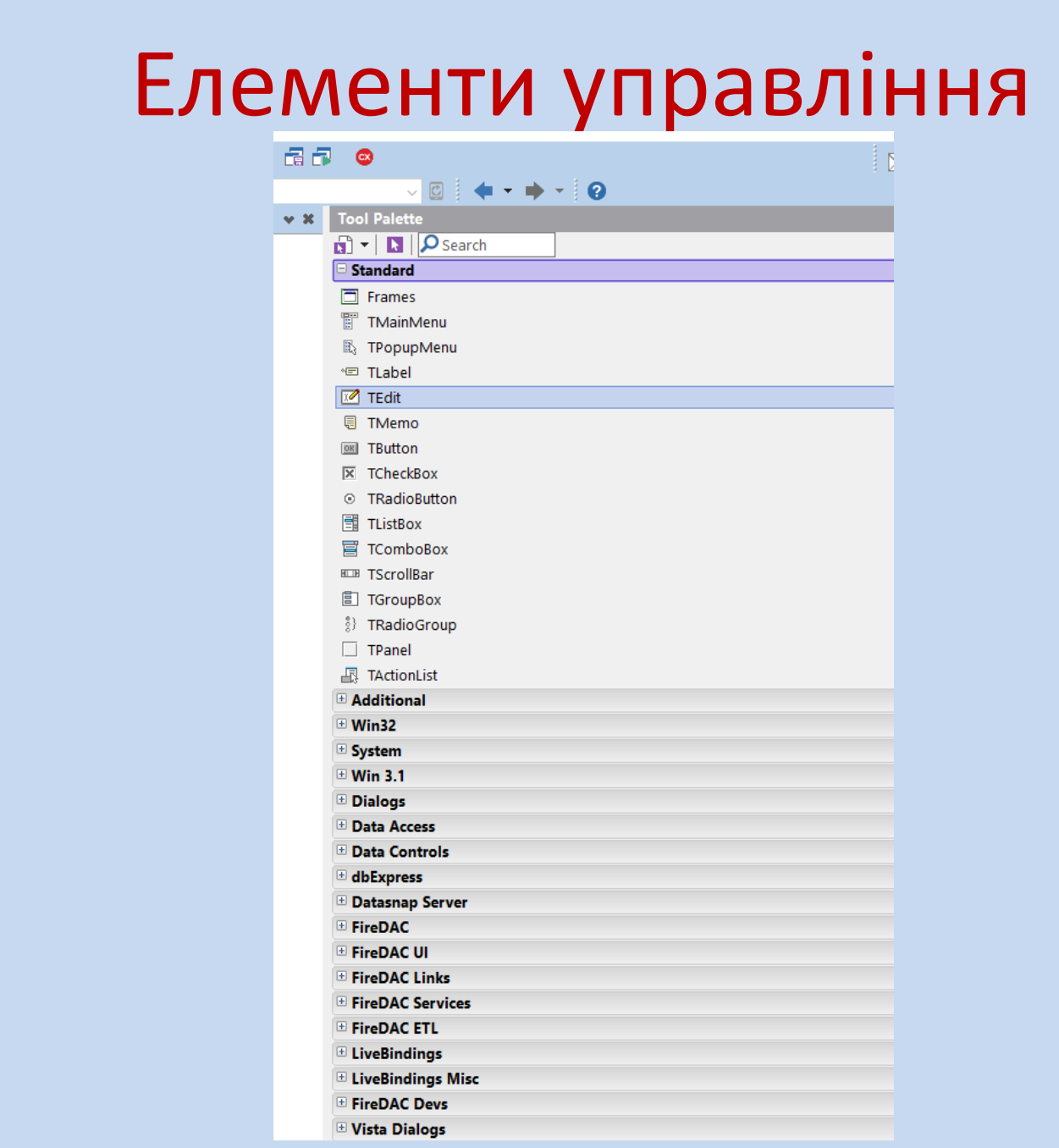Collapse the Standard category
This screenshot has width=1059, height=1148.
point(342,270)
